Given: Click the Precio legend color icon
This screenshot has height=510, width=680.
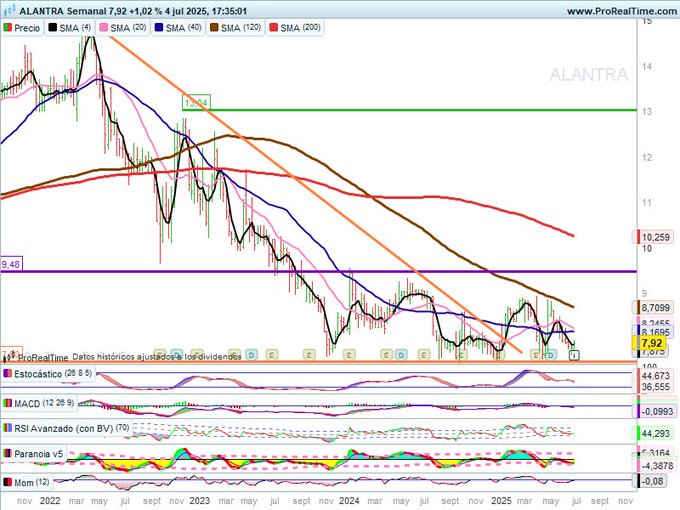Looking at the screenshot, I should pos(7,28).
